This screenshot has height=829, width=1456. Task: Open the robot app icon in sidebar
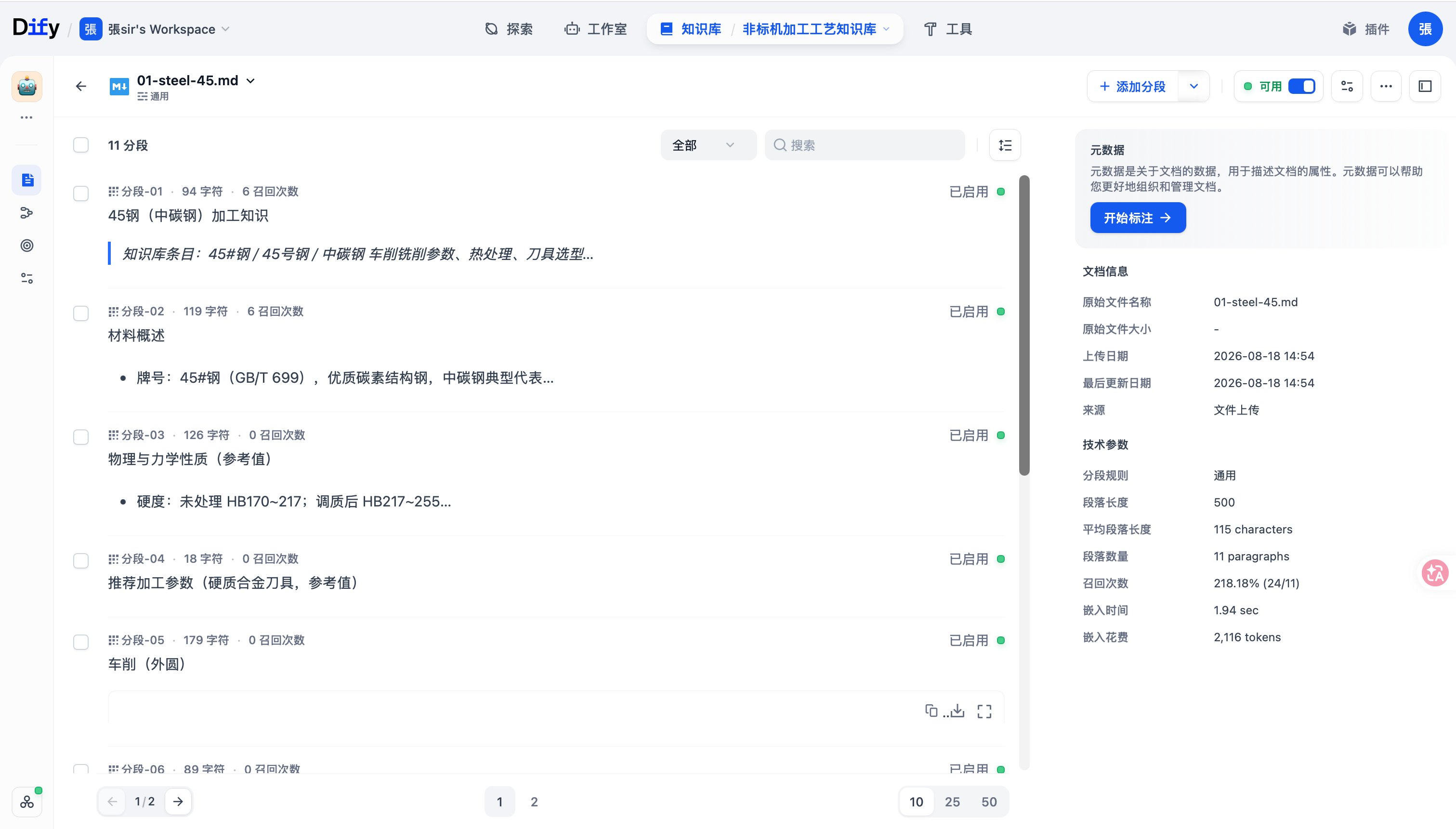coord(27,87)
